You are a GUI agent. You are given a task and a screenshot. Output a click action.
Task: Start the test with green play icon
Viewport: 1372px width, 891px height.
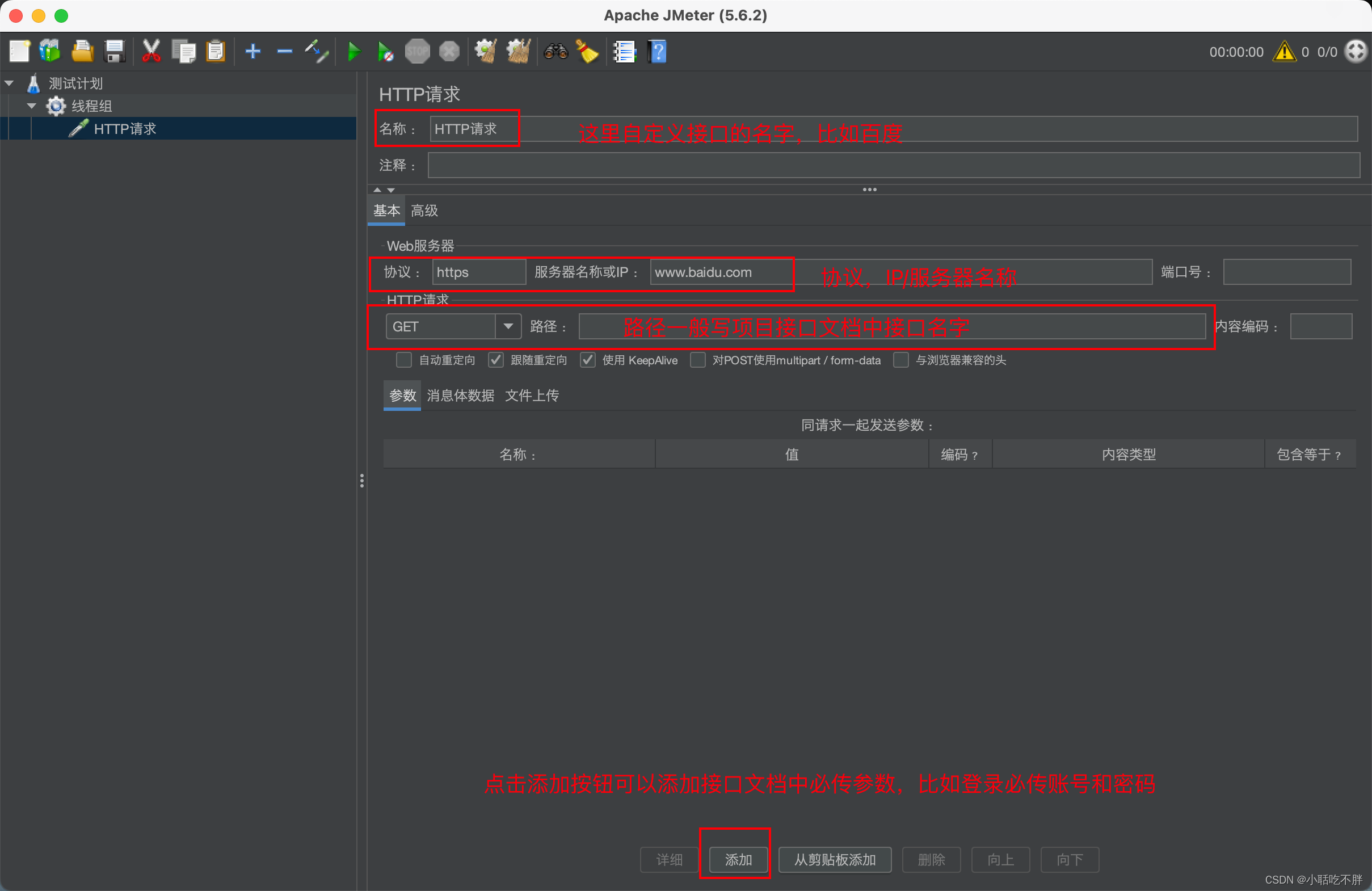tap(354, 52)
